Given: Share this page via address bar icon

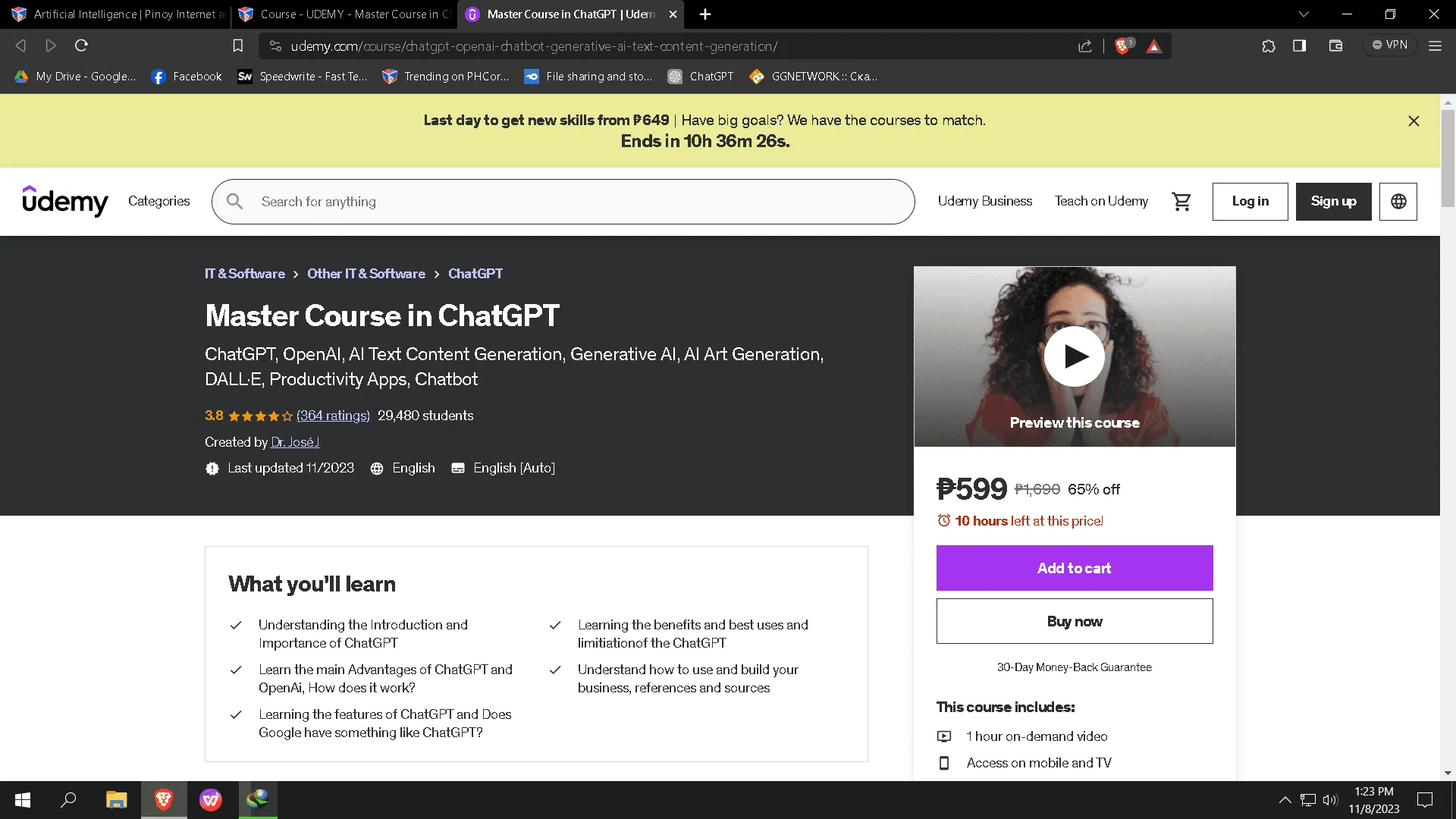Looking at the screenshot, I should tap(1085, 46).
